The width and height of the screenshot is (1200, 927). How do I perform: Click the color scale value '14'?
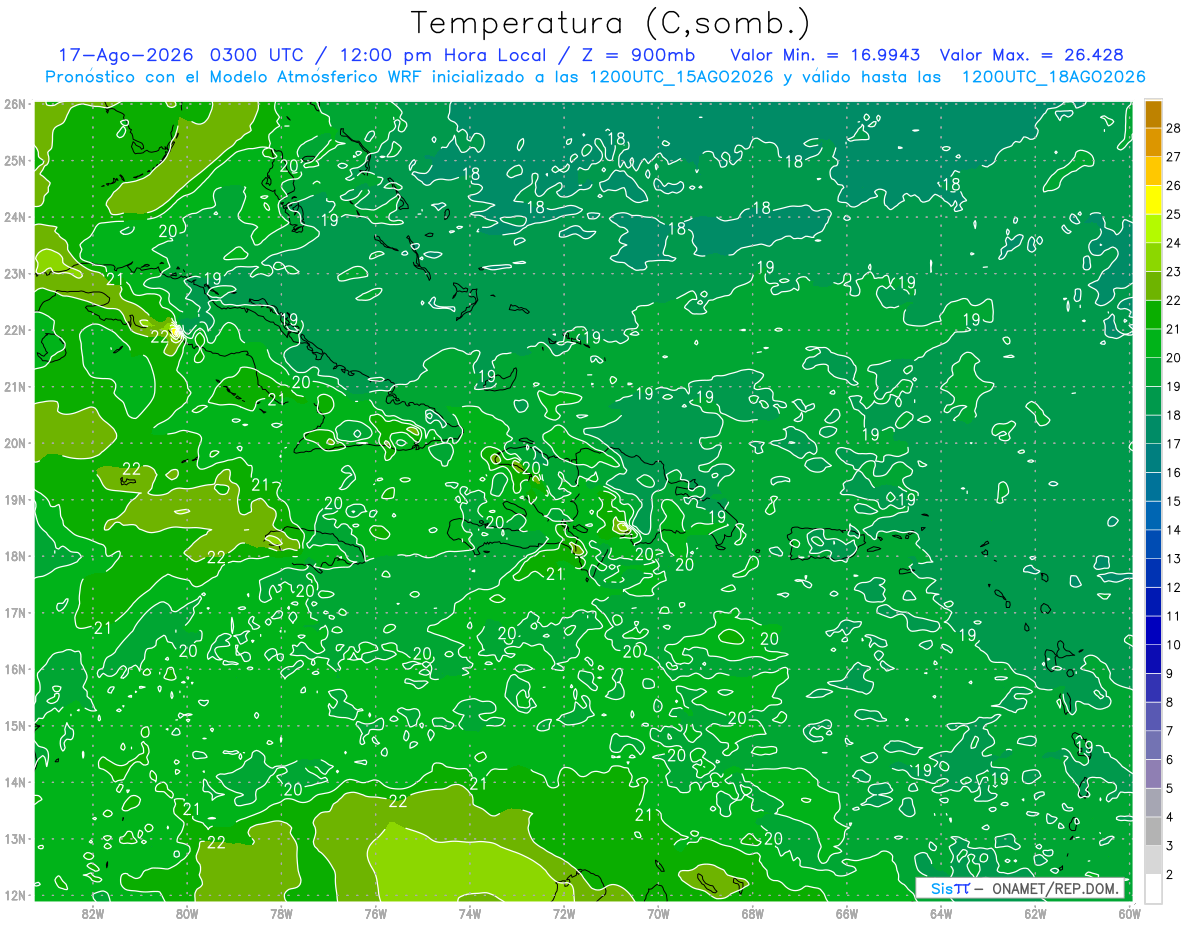click(1174, 529)
